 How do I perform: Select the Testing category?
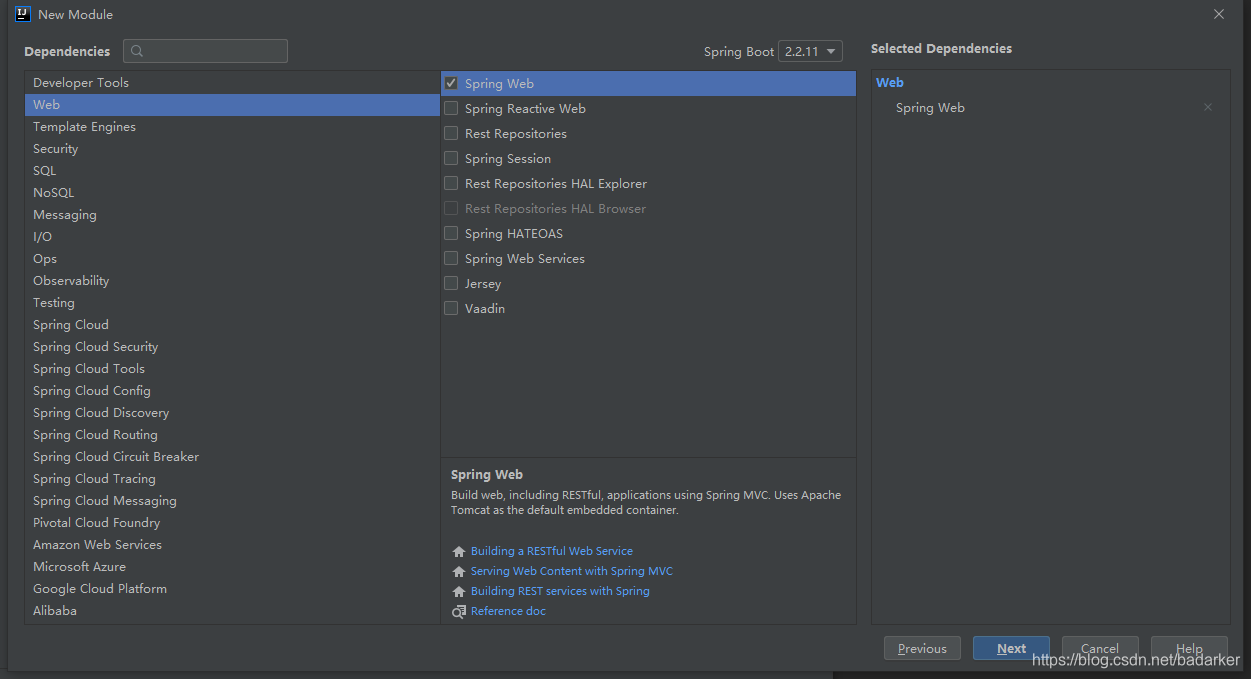(232, 303)
